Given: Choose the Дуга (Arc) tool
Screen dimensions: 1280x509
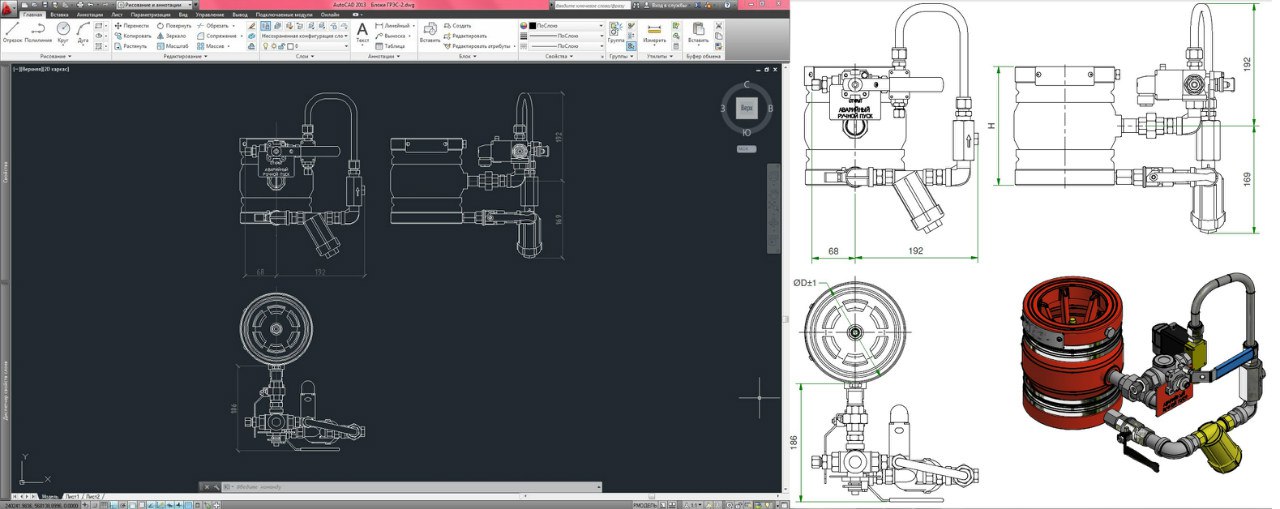Looking at the screenshot, I should (x=83, y=31).
